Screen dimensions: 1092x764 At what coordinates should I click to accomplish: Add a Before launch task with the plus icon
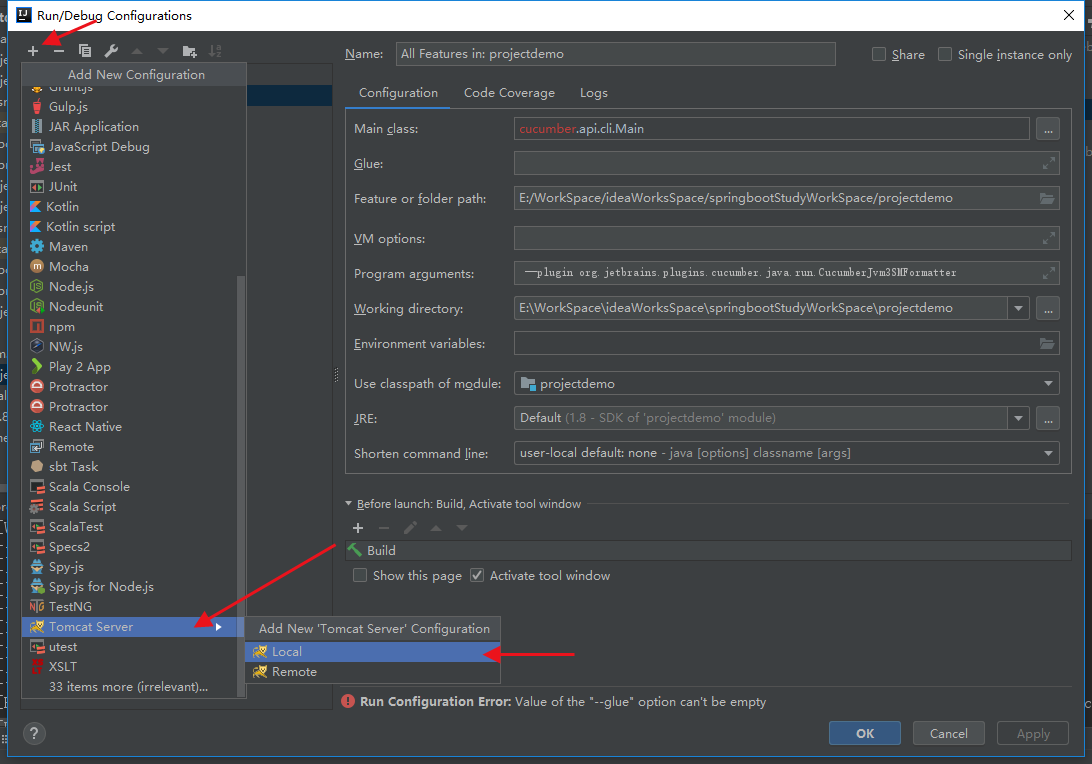pos(358,528)
